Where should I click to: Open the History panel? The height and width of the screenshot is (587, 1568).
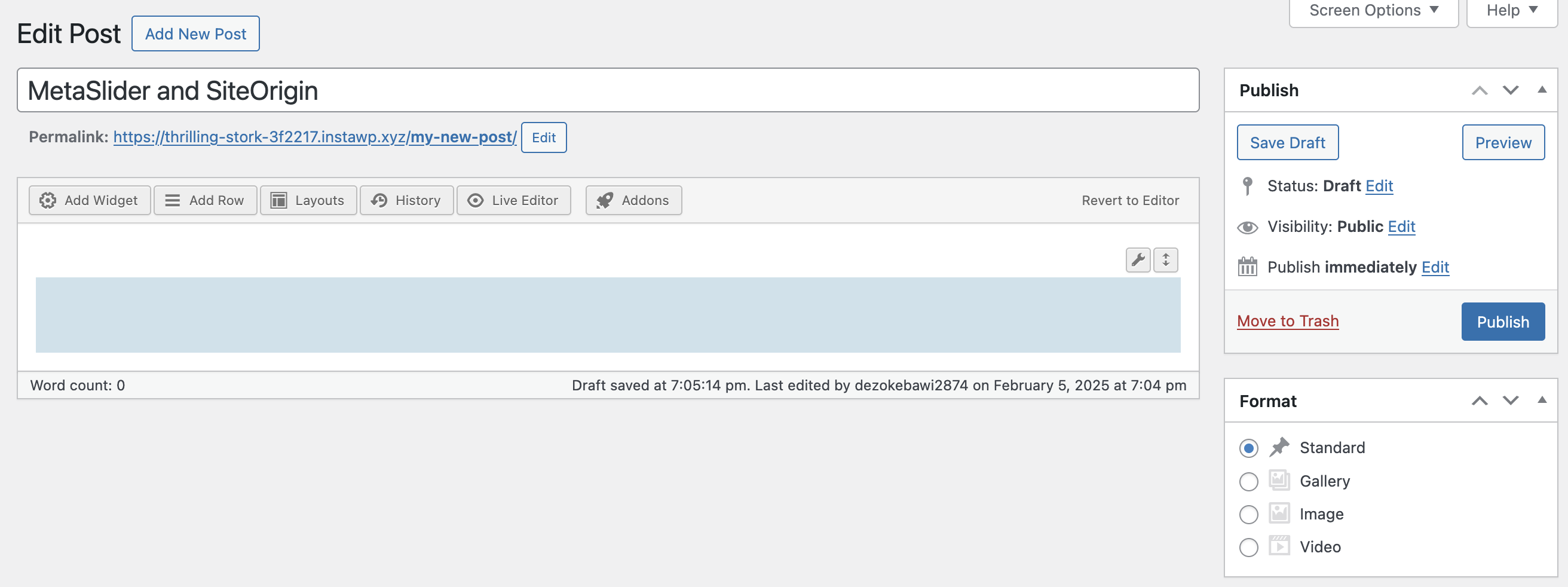click(x=406, y=200)
